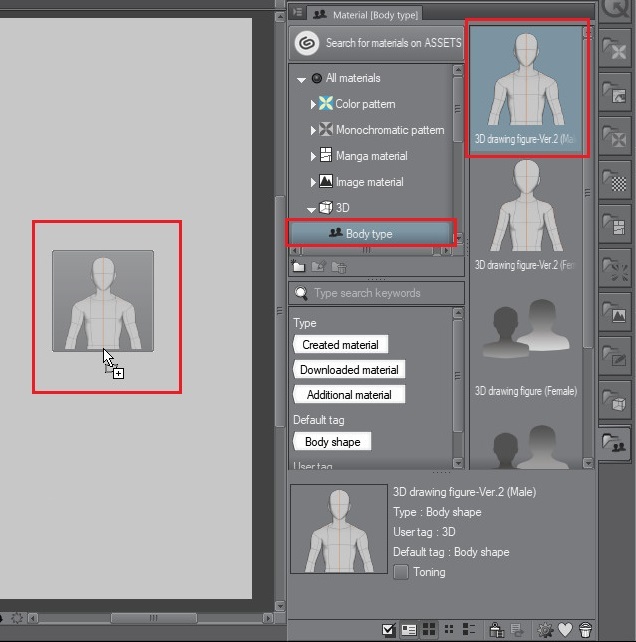Select the Material [Body type] tab
The image size is (636, 642).
pyautogui.click(x=368, y=15)
